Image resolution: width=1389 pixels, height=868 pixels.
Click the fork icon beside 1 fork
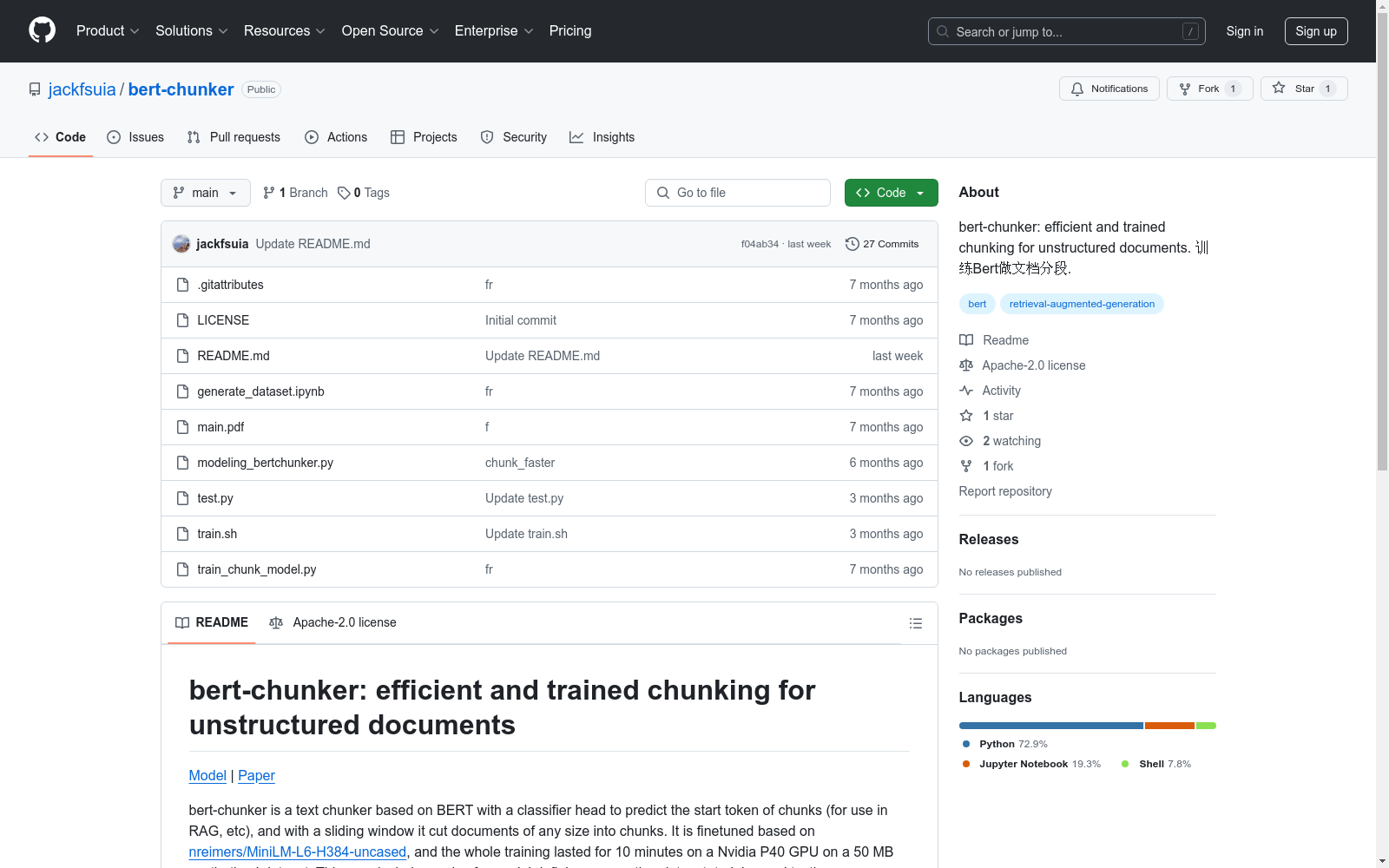966,466
